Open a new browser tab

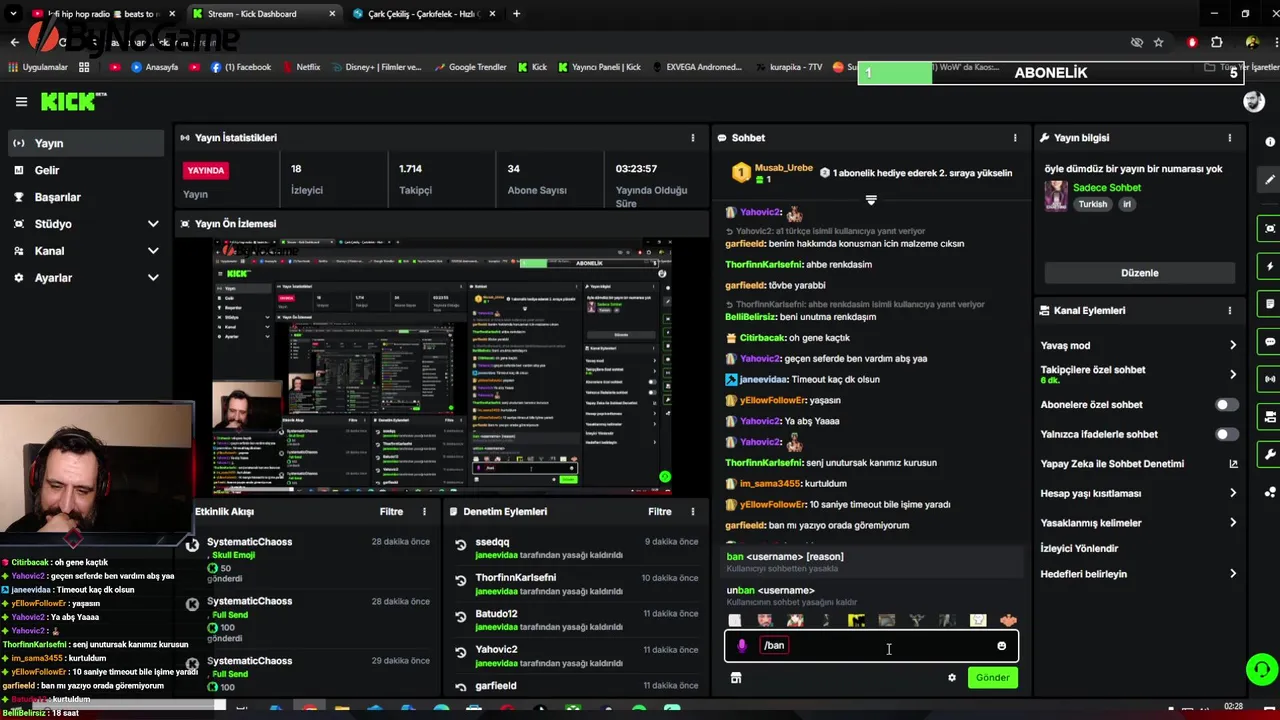coord(516,14)
